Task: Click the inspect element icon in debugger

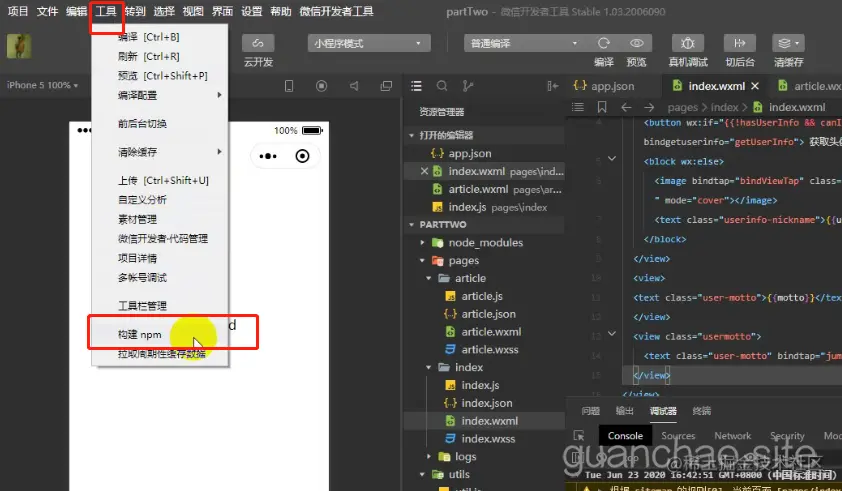Action: pos(578,436)
